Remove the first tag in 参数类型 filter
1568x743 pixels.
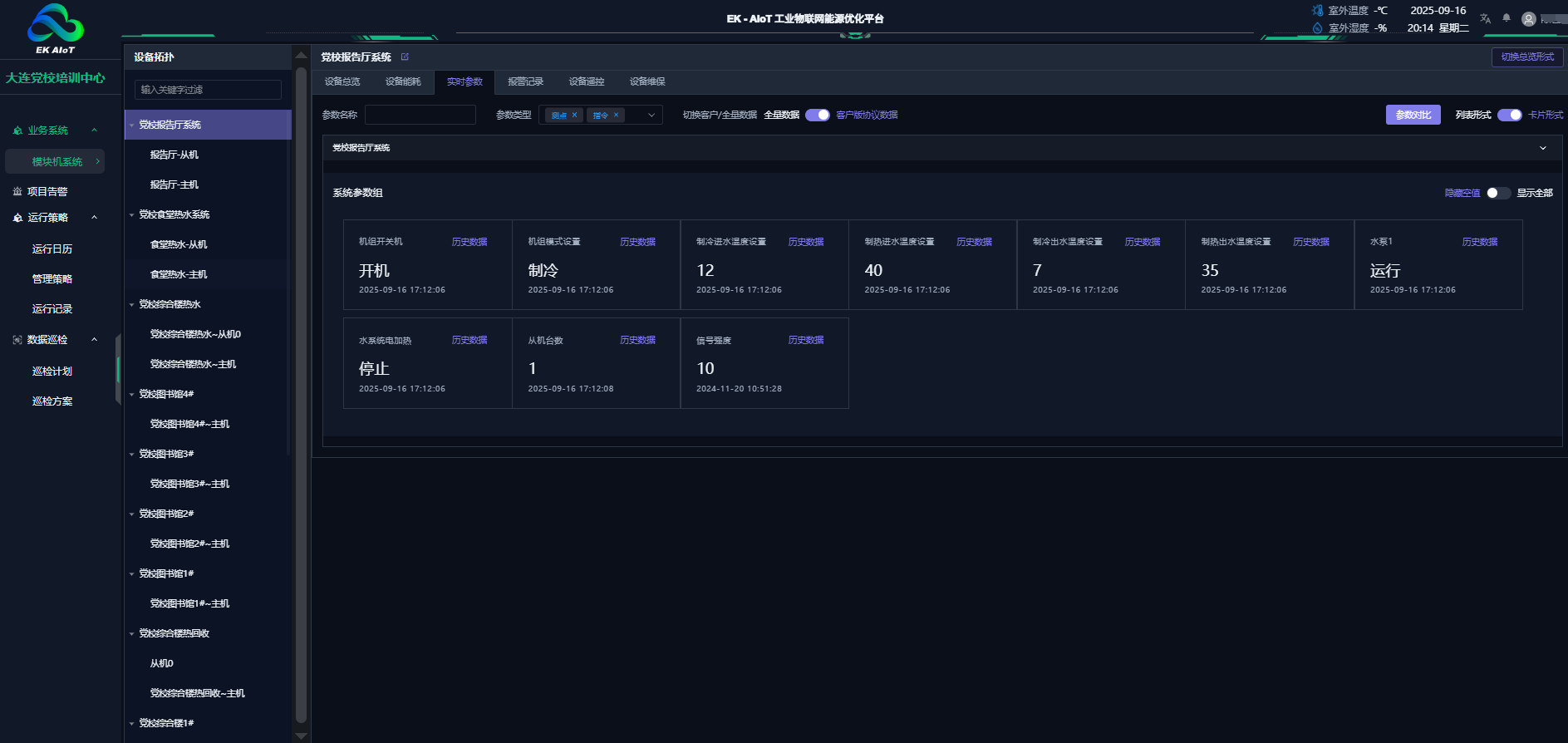pyautogui.click(x=574, y=116)
